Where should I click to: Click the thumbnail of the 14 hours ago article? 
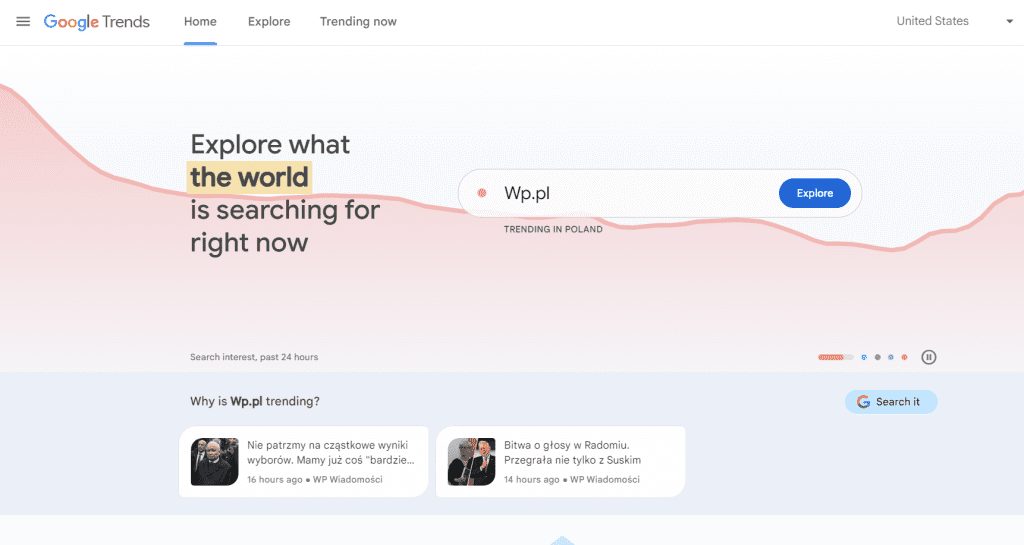[472, 461]
